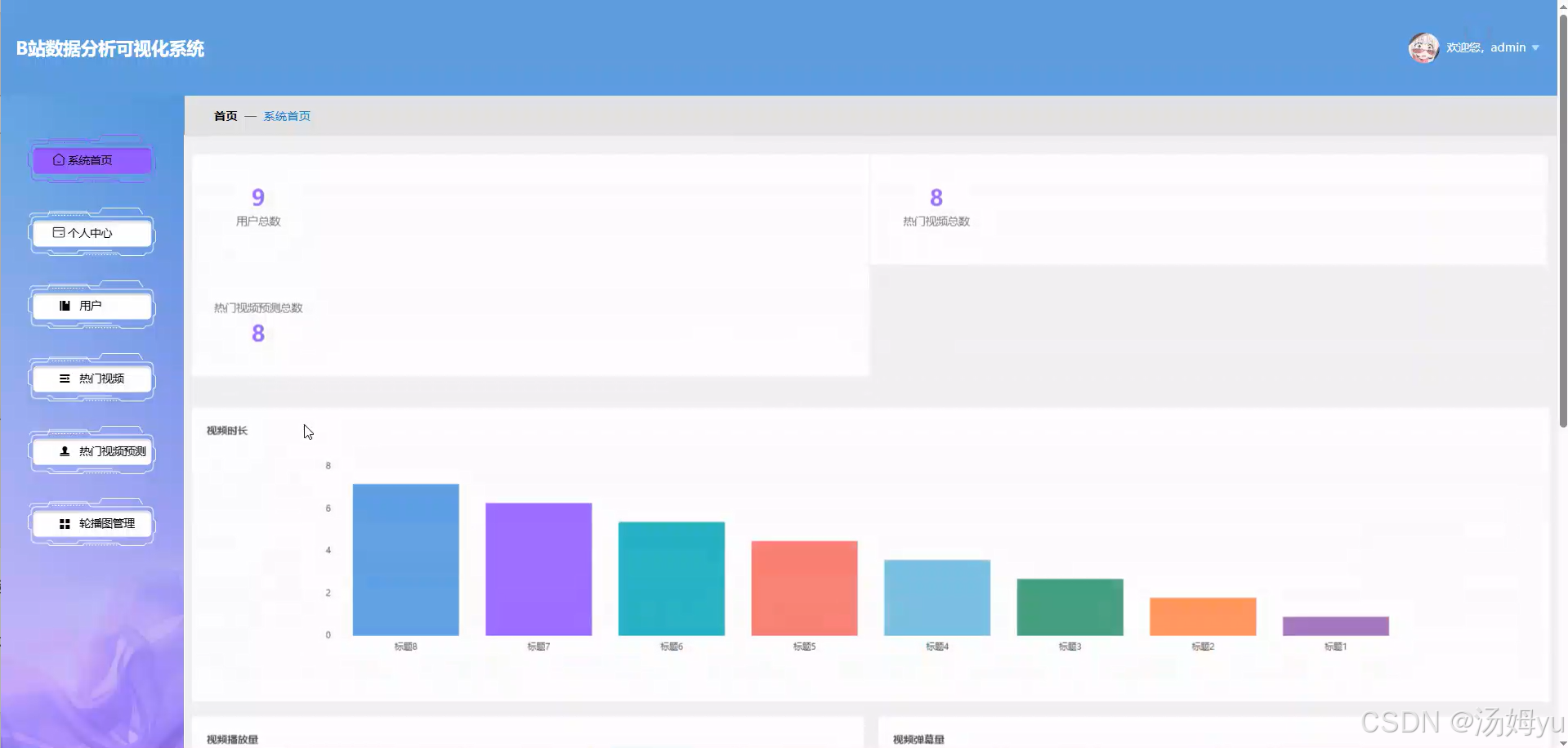Click the 热门视频预测总数 label

258,308
